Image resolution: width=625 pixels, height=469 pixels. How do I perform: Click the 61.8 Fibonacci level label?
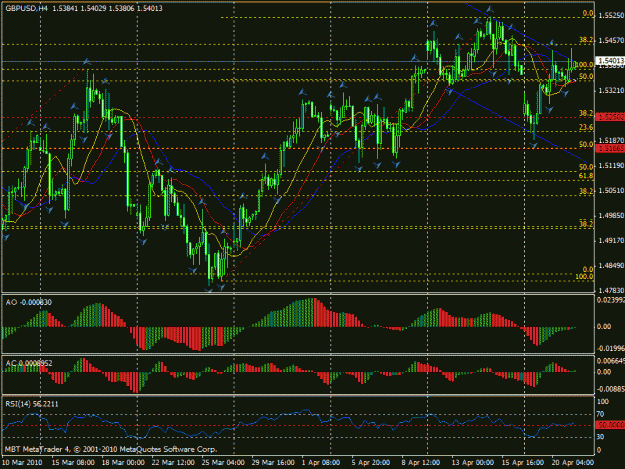pyautogui.click(x=586, y=175)
